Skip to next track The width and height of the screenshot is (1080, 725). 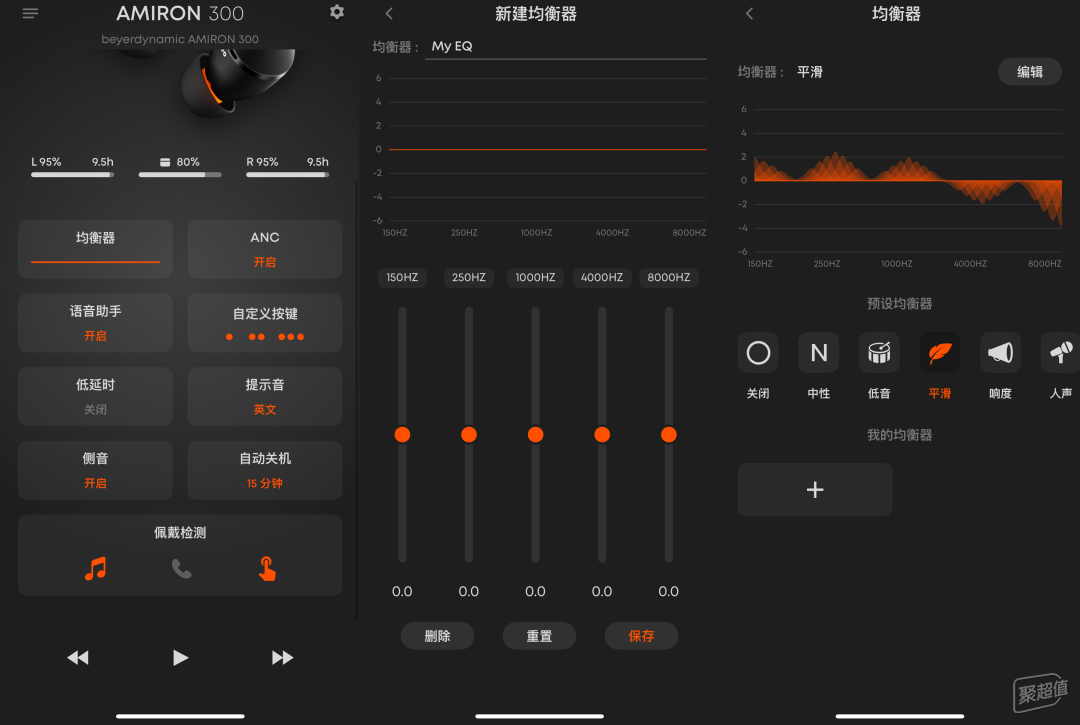point(282,658)
